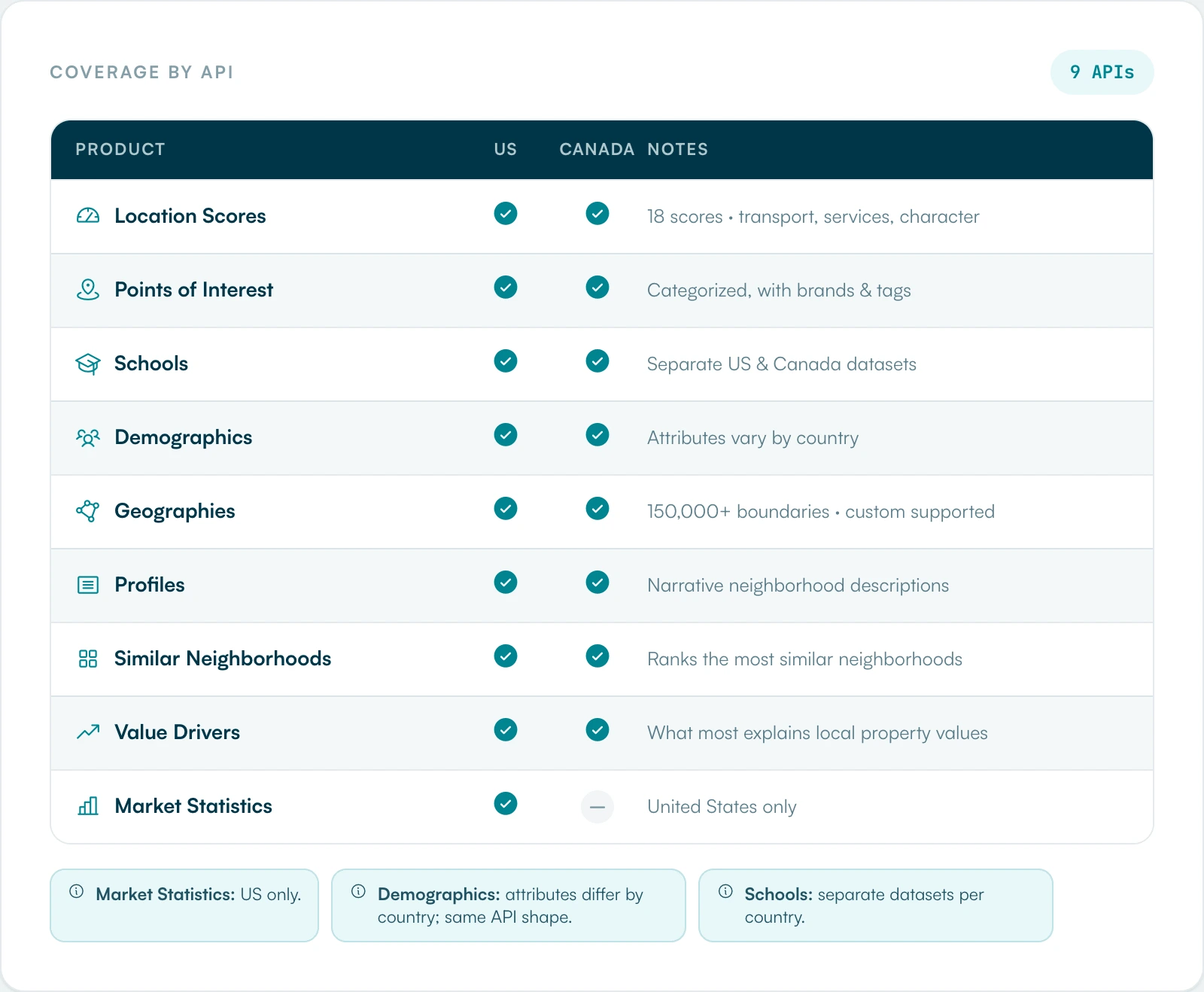This screenshot has width=1204, height=992.
Task: Click the 9 APIs badge
Action: point(1102,72)
